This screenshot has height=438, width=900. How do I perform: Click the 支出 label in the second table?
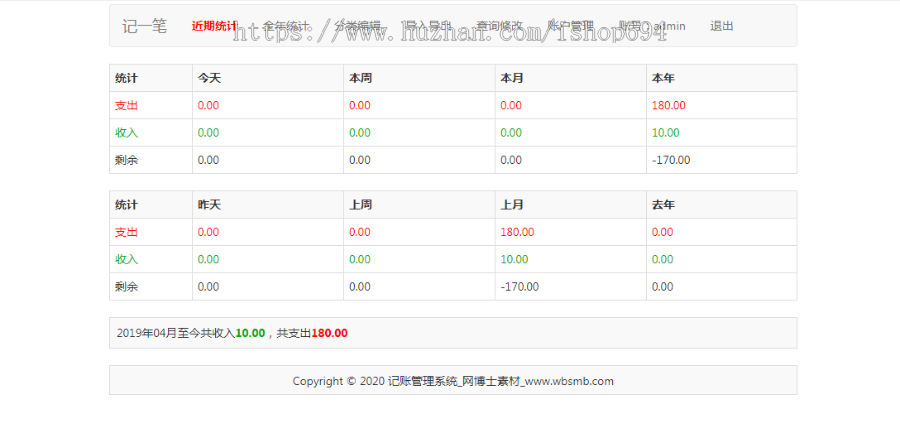coord(126,232)
